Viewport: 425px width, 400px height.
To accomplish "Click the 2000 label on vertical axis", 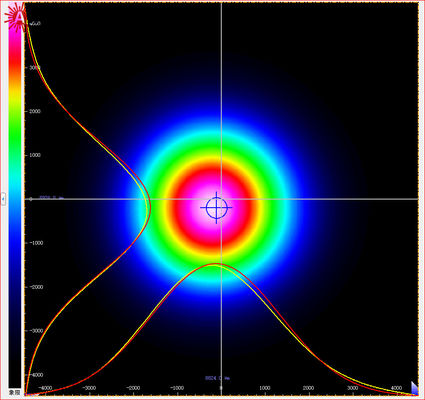I will (x=35, y=111).
